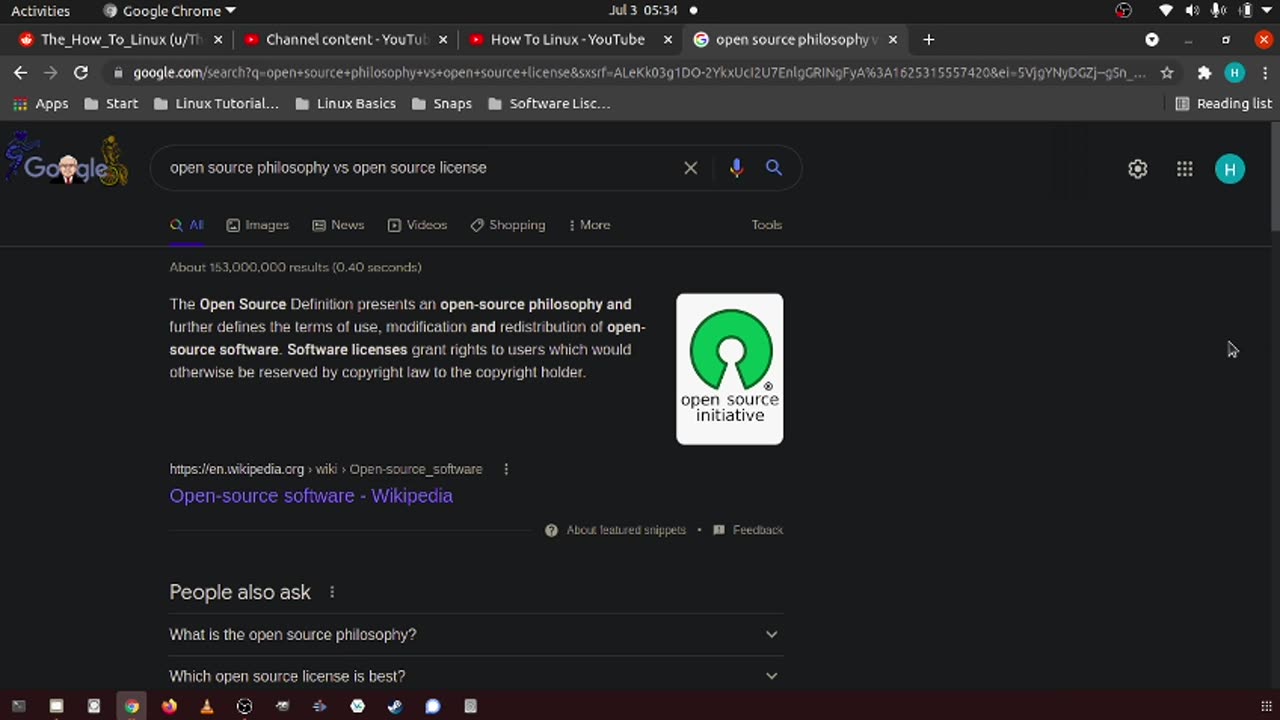Open the Snaps bookmarks folder
The height and width of the screenshot is (720, 1280).
pyautogui.click(x=442, y=103)
